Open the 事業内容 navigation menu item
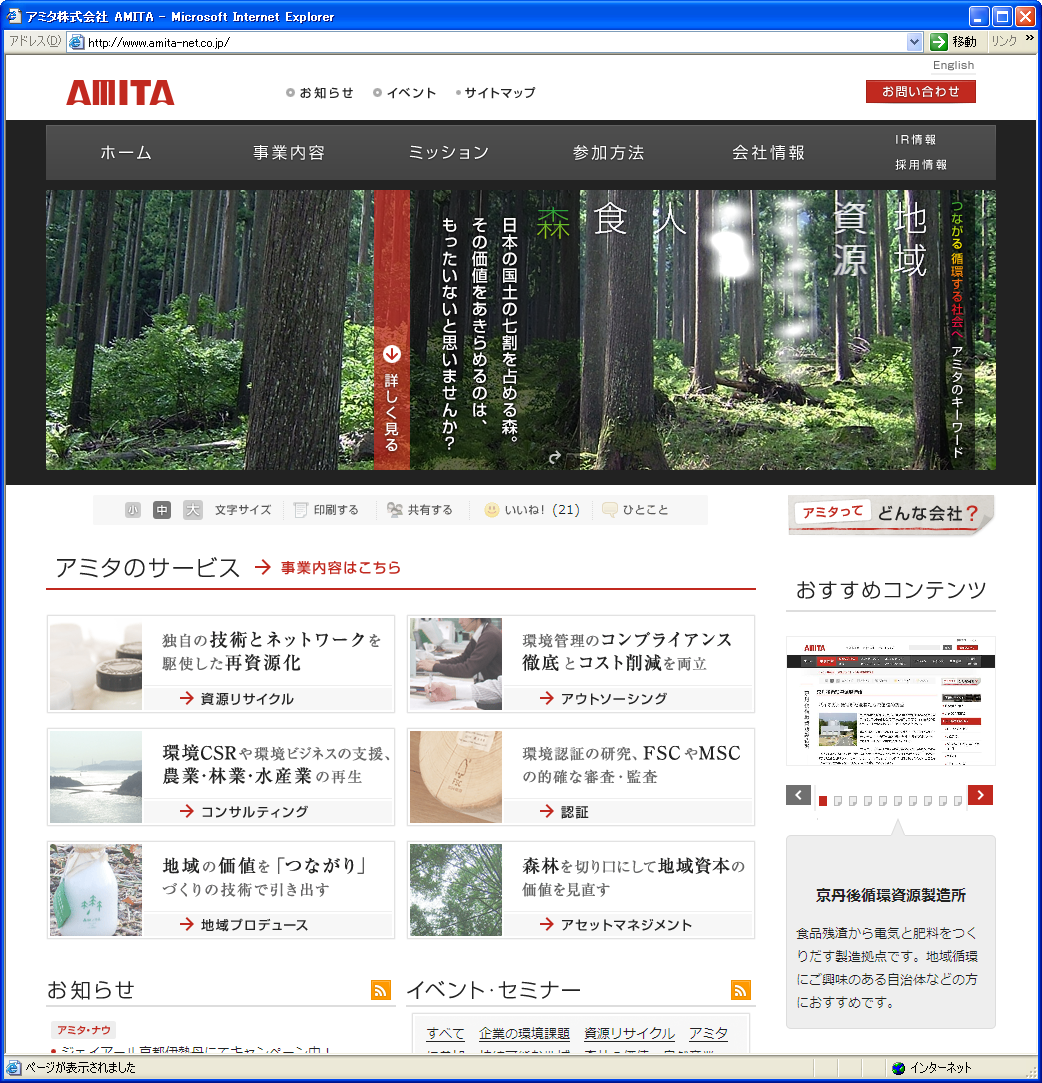Screen dimensions: 1042x1083 click(x=288, y=153)
